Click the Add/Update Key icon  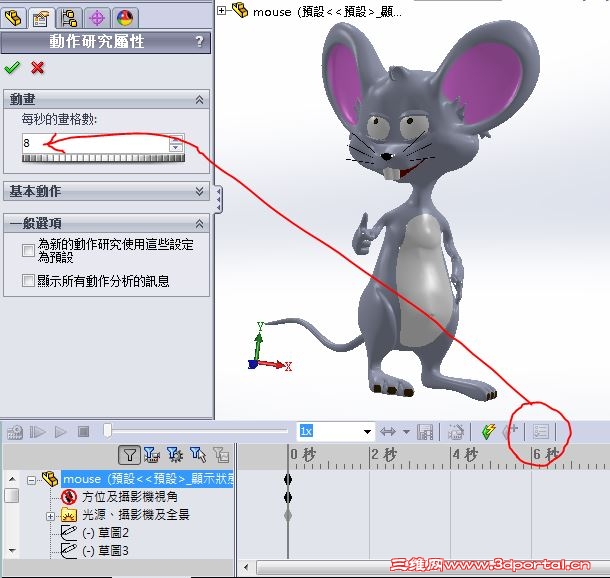510,431
